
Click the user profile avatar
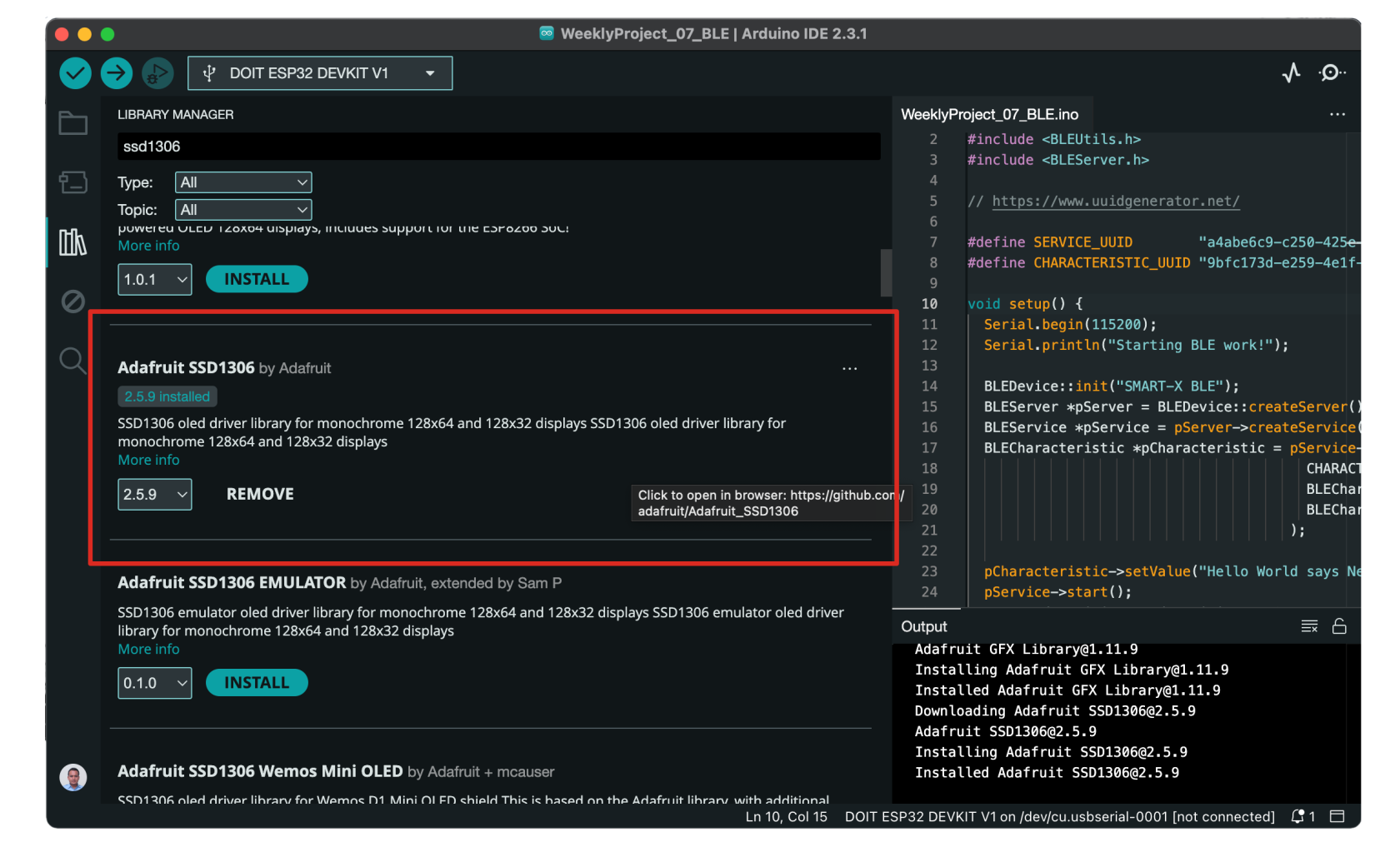click(73, 777)
